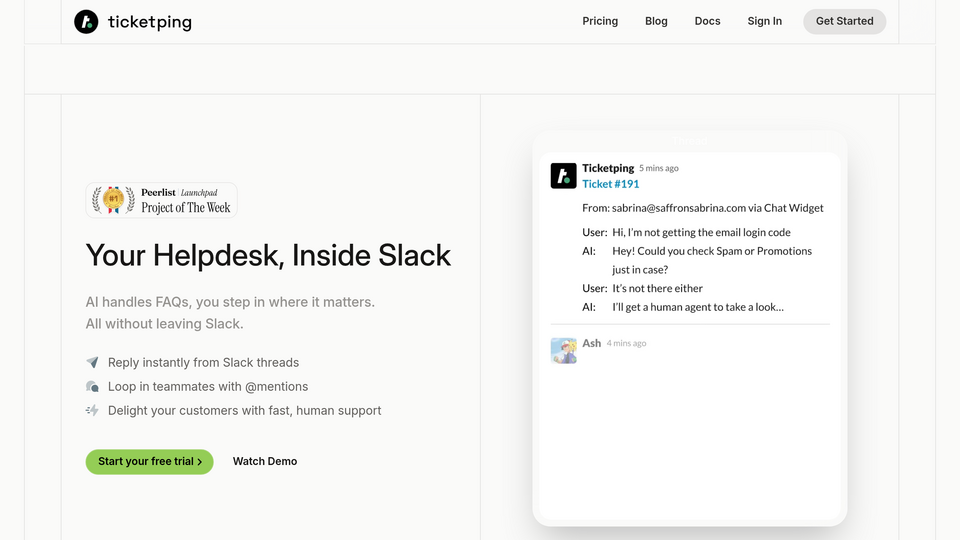Click the #1 gold medal icon

(x=113, y=200)
